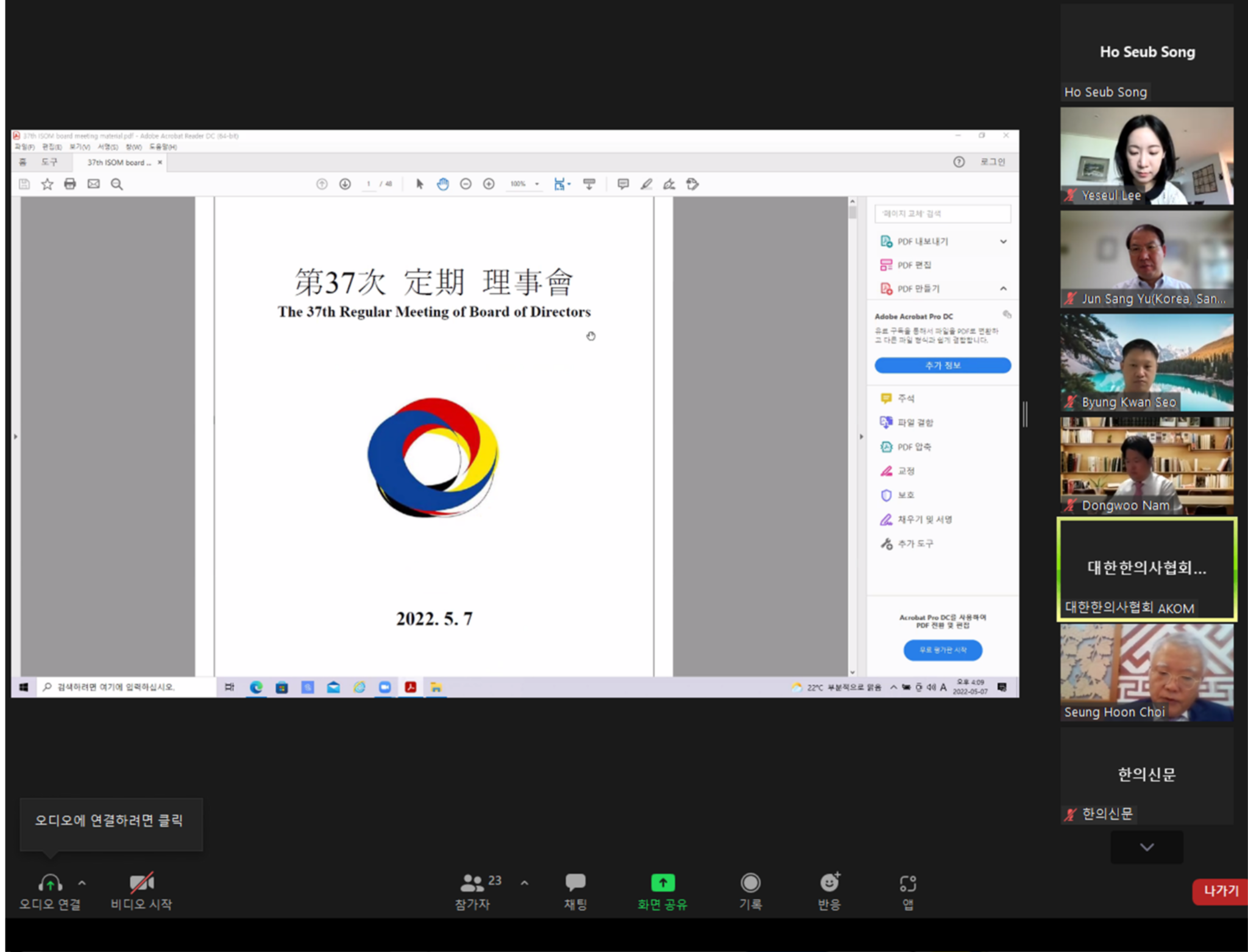Toggle audio connect headphone button
The width and height of the screenshot is (1248, 952).
[50, 883]
